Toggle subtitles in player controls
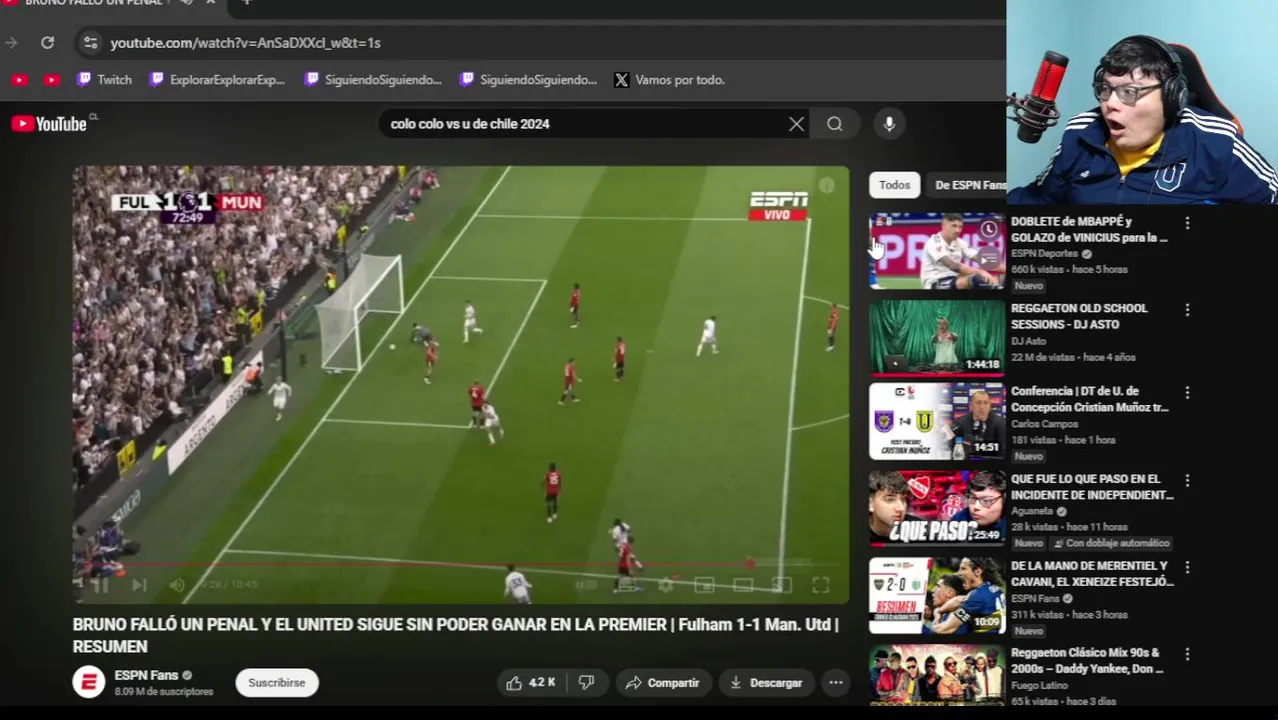The width and height of the screenshot is (1278, 720). [x=627, y=585]
